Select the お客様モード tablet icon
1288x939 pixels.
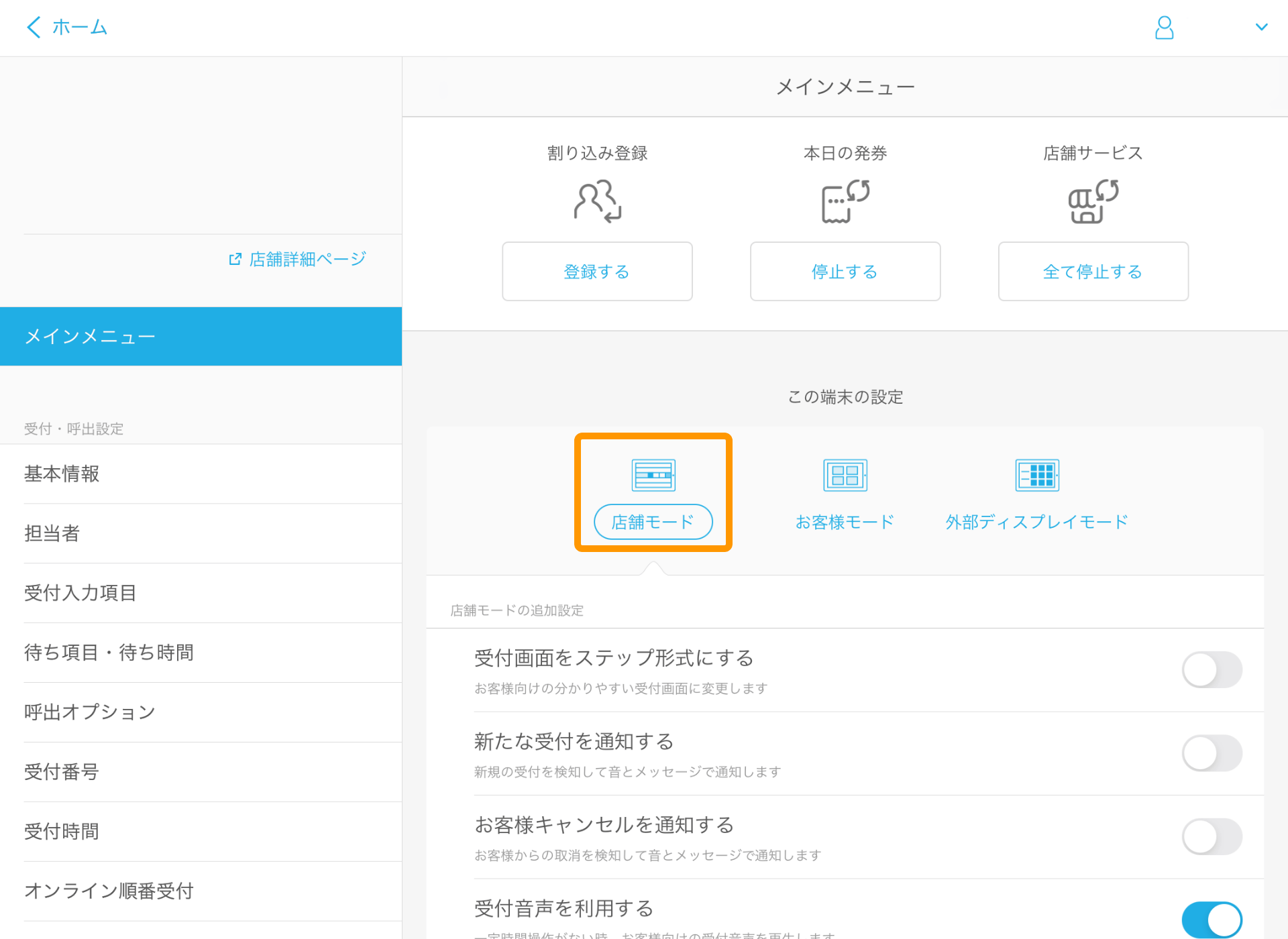tap(845, 474)
